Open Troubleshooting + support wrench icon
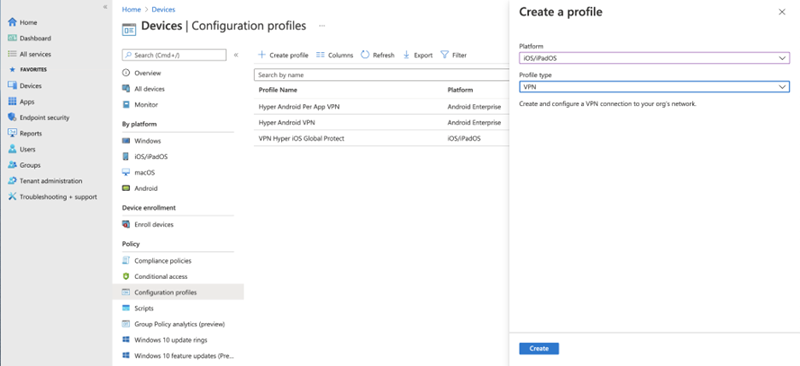800x366 pixels. click(x=13, y=197)
